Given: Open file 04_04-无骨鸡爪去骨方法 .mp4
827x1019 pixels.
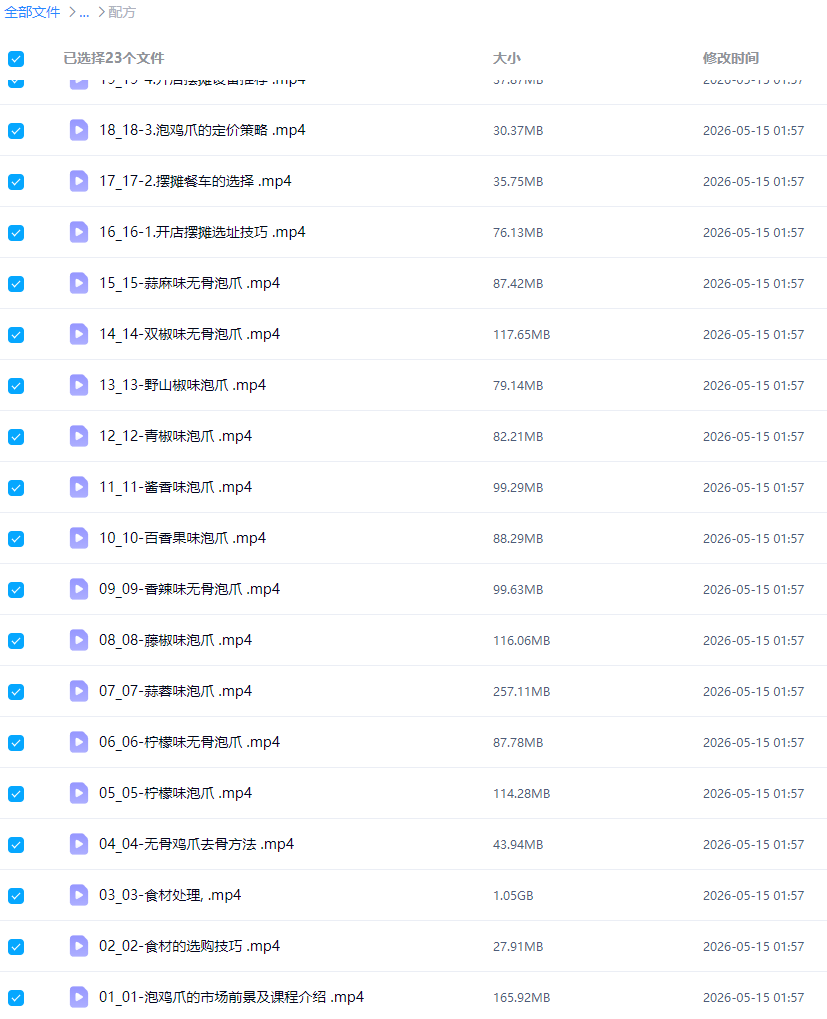Looking at the screenshot, I should (x=196, y=844).
